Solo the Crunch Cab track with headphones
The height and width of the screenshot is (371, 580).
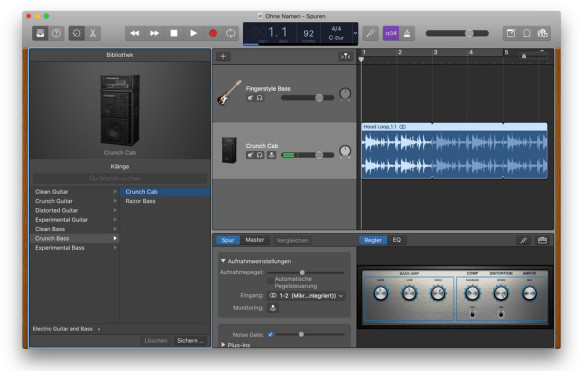click(260, 155)
